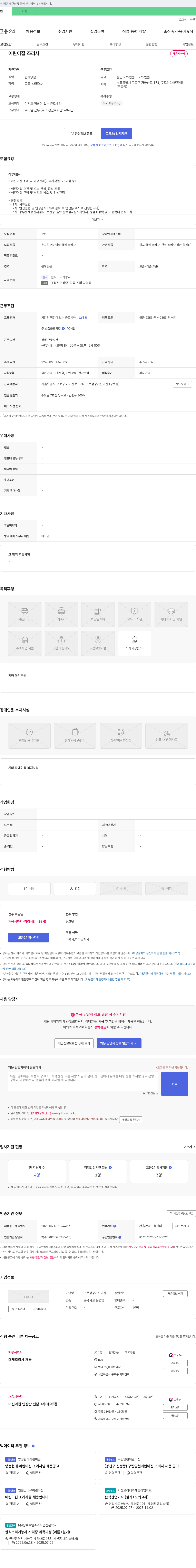Open 어린이집 연장반 전담교사(계약직) posting
This screenshot has width=196, height=1568.
(x=33, y=1404)
